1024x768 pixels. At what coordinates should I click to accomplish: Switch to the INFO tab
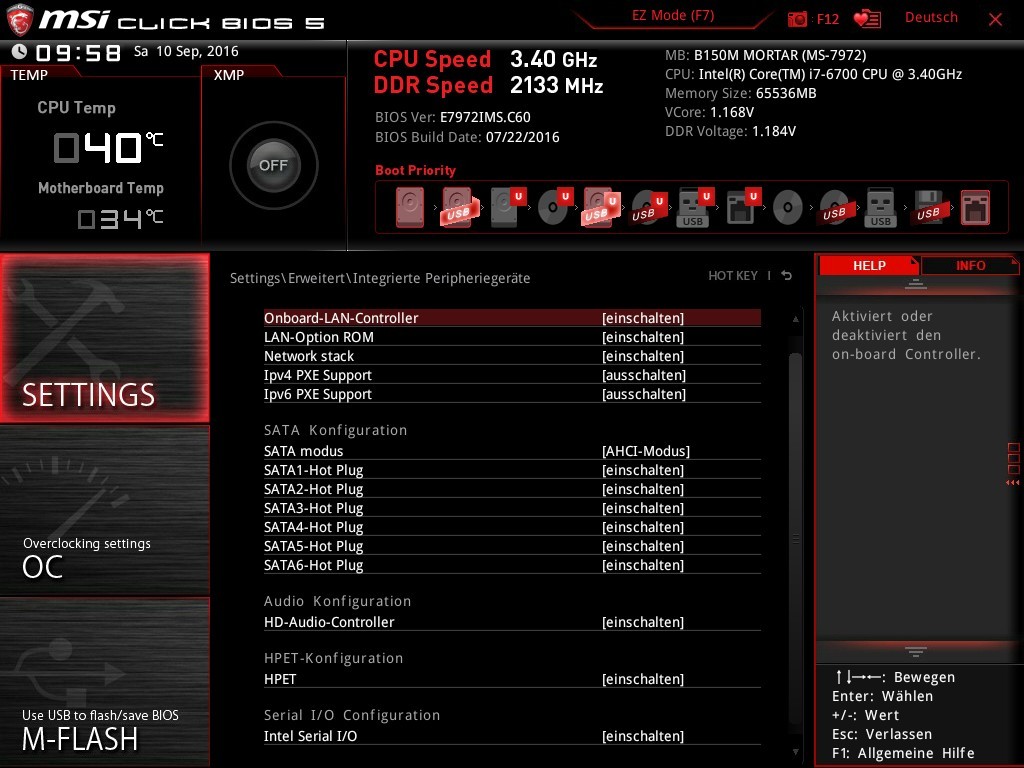970,265
